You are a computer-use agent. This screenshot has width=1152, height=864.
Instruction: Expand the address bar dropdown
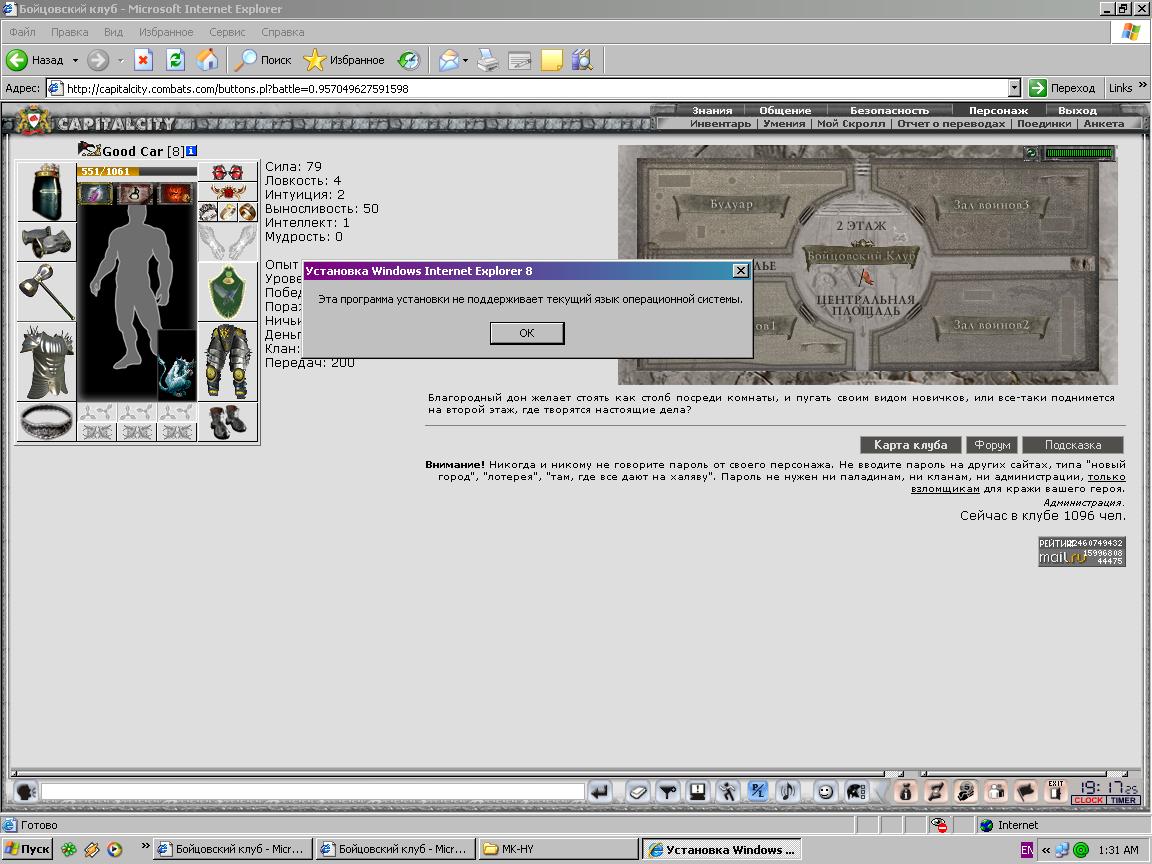pos(1014,88)
